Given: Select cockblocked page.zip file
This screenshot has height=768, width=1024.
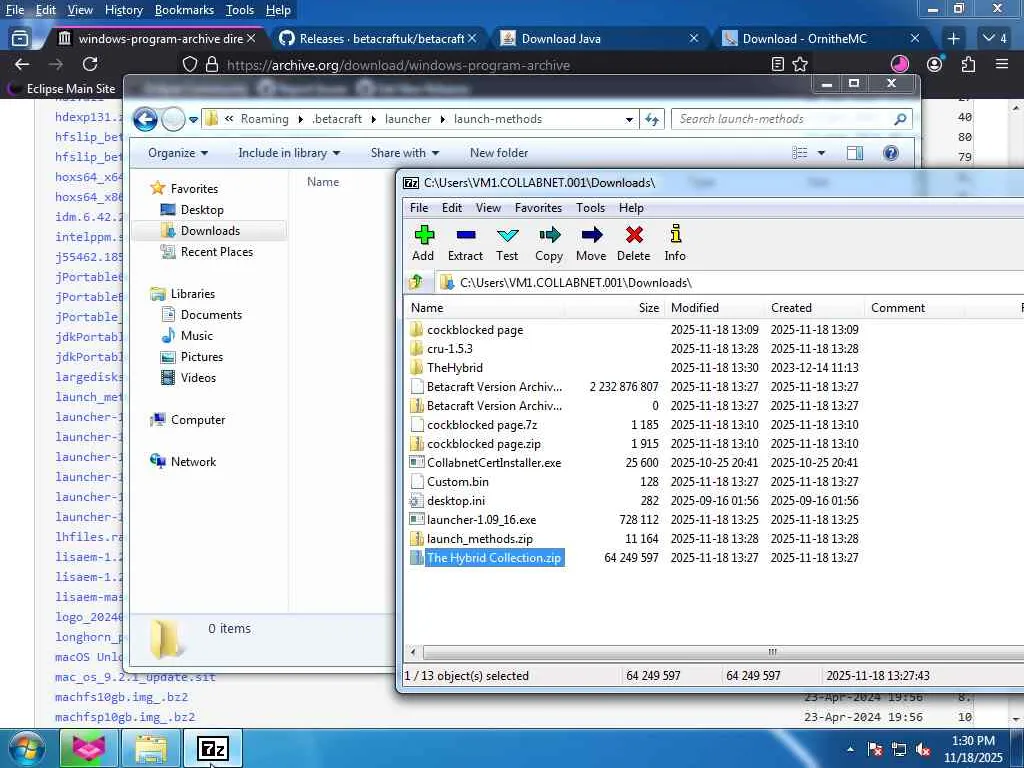Looking at the screenshot, I should 484,443.
